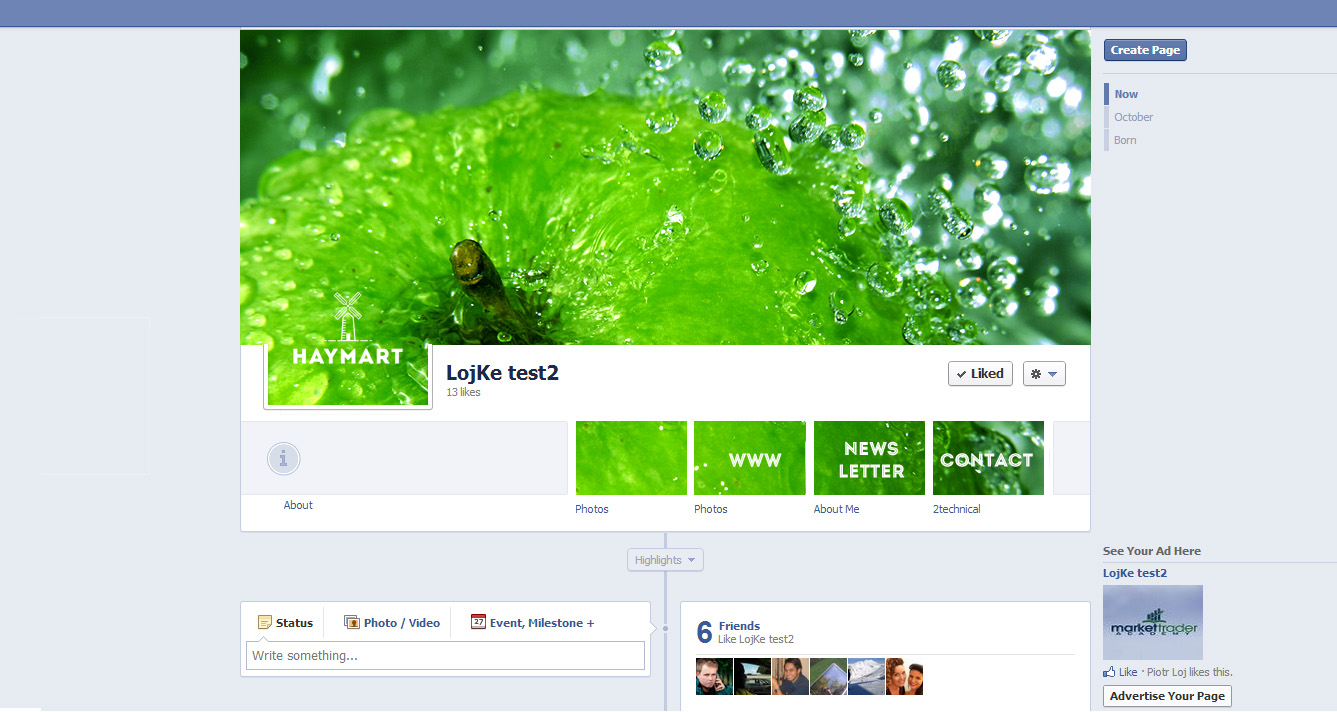Open the About Me link
Screen dimensions: 1337x712
836,509
